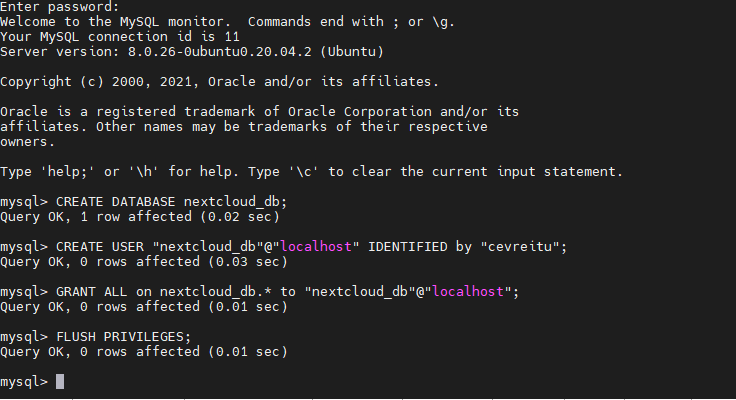Click the 'Oracle is a registered trademark' line
Viewport: 736px width, 400px height.
coord(260,112)
